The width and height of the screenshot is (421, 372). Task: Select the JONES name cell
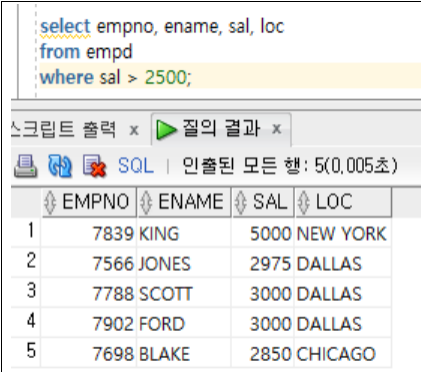point(184,263)
